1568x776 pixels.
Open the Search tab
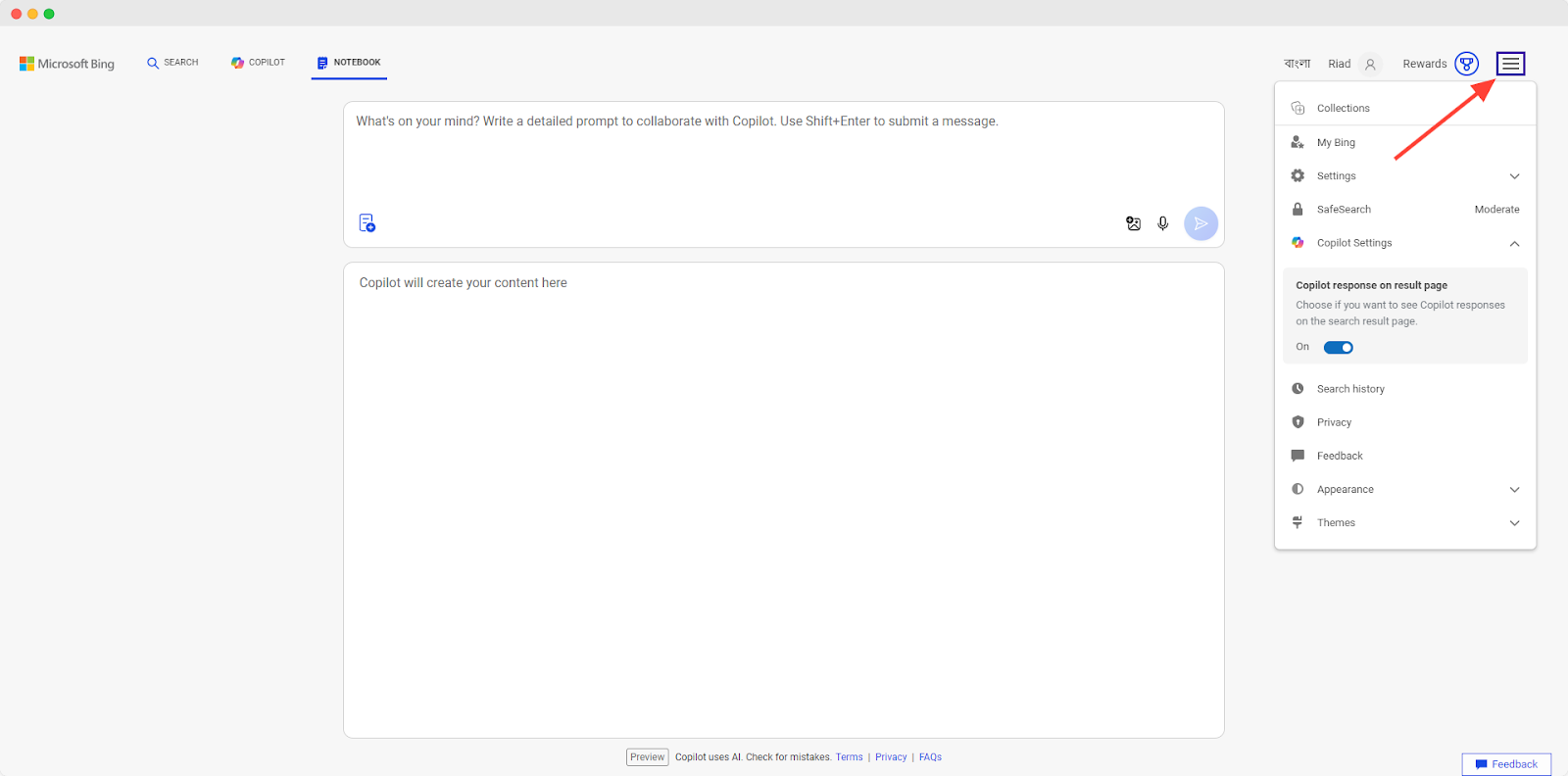pyautogui.click(x=172, y=63)
